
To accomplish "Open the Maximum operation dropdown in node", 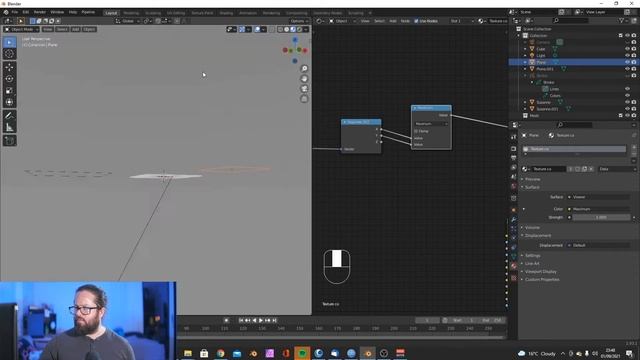I will point(431,124).
